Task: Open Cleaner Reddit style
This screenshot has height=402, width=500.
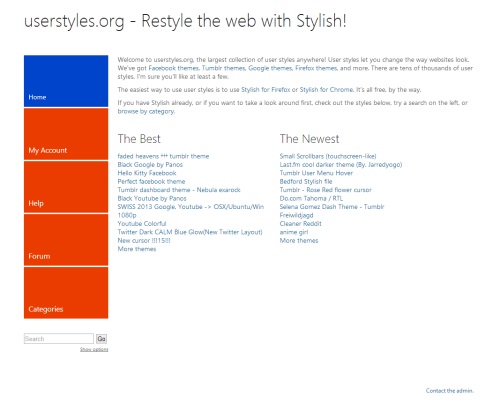Action: pos(300,224)
